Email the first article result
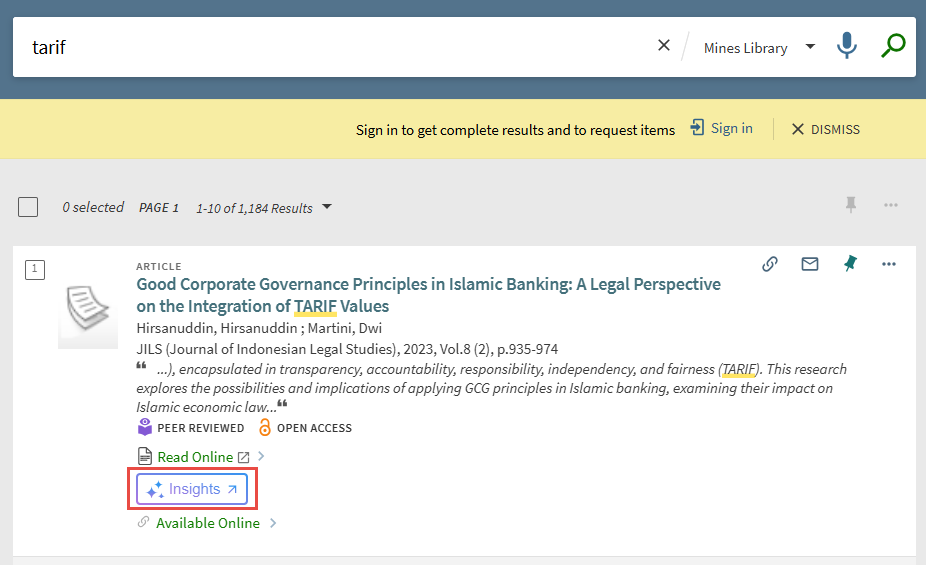The image size is (926, 565). pyautogui.click(x=810, y=264)
